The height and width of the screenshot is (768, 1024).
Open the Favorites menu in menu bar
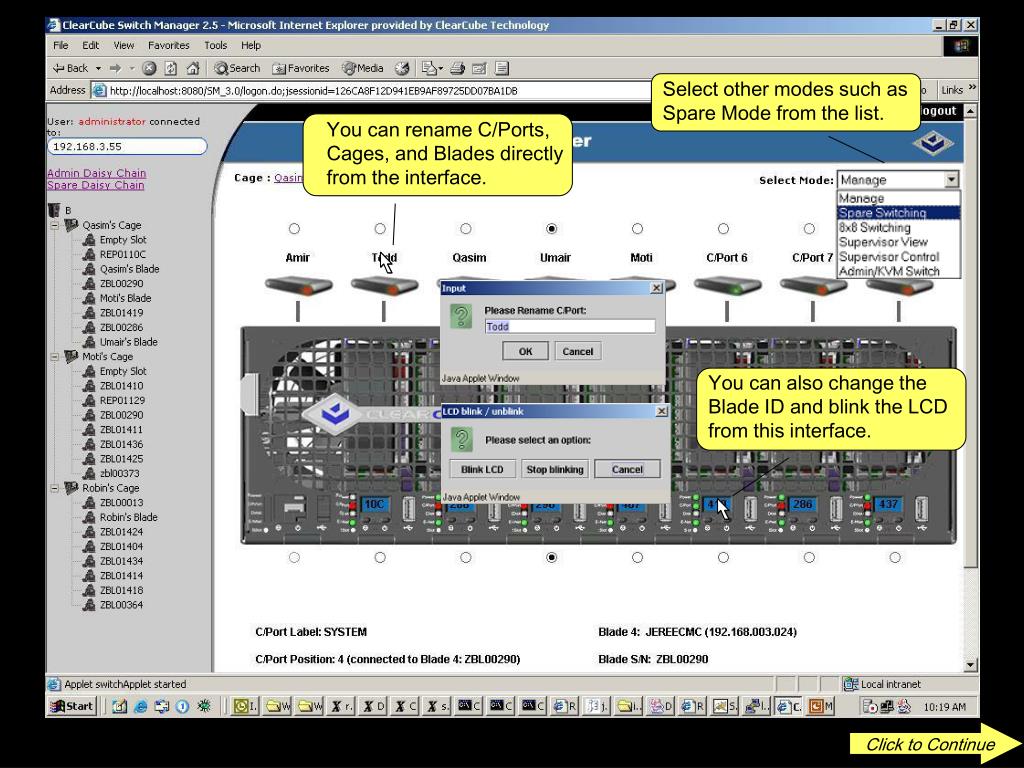tap(168, 45)
